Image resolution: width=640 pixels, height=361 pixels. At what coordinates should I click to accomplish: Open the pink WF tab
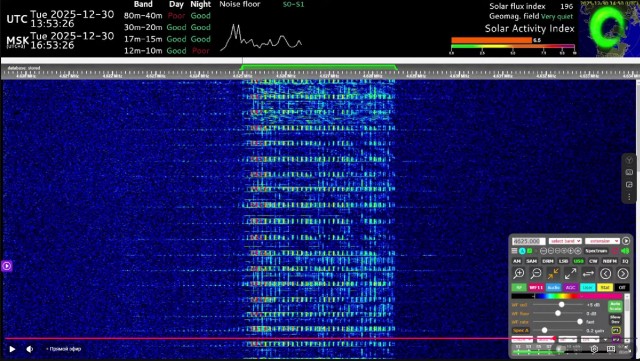pyautogui.click(x=536, y=287)
